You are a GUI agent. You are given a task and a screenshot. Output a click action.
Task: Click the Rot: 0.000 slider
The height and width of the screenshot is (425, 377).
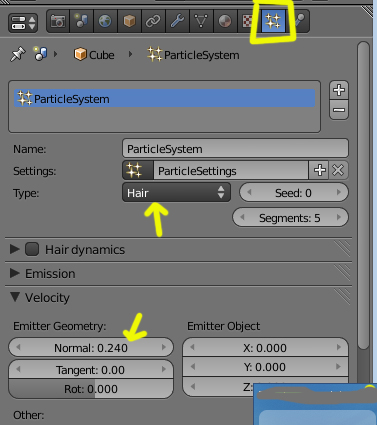click(91, 389)
